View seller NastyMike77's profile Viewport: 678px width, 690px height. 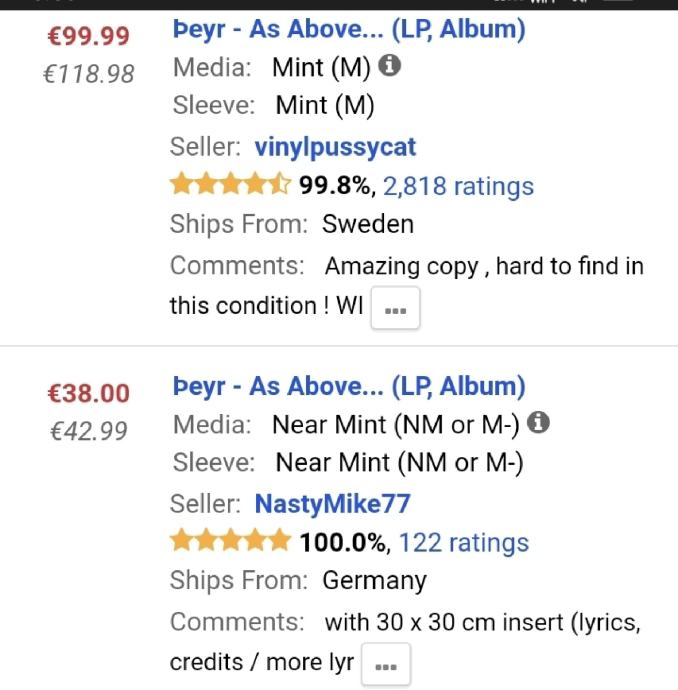click(x=332, y=503)
